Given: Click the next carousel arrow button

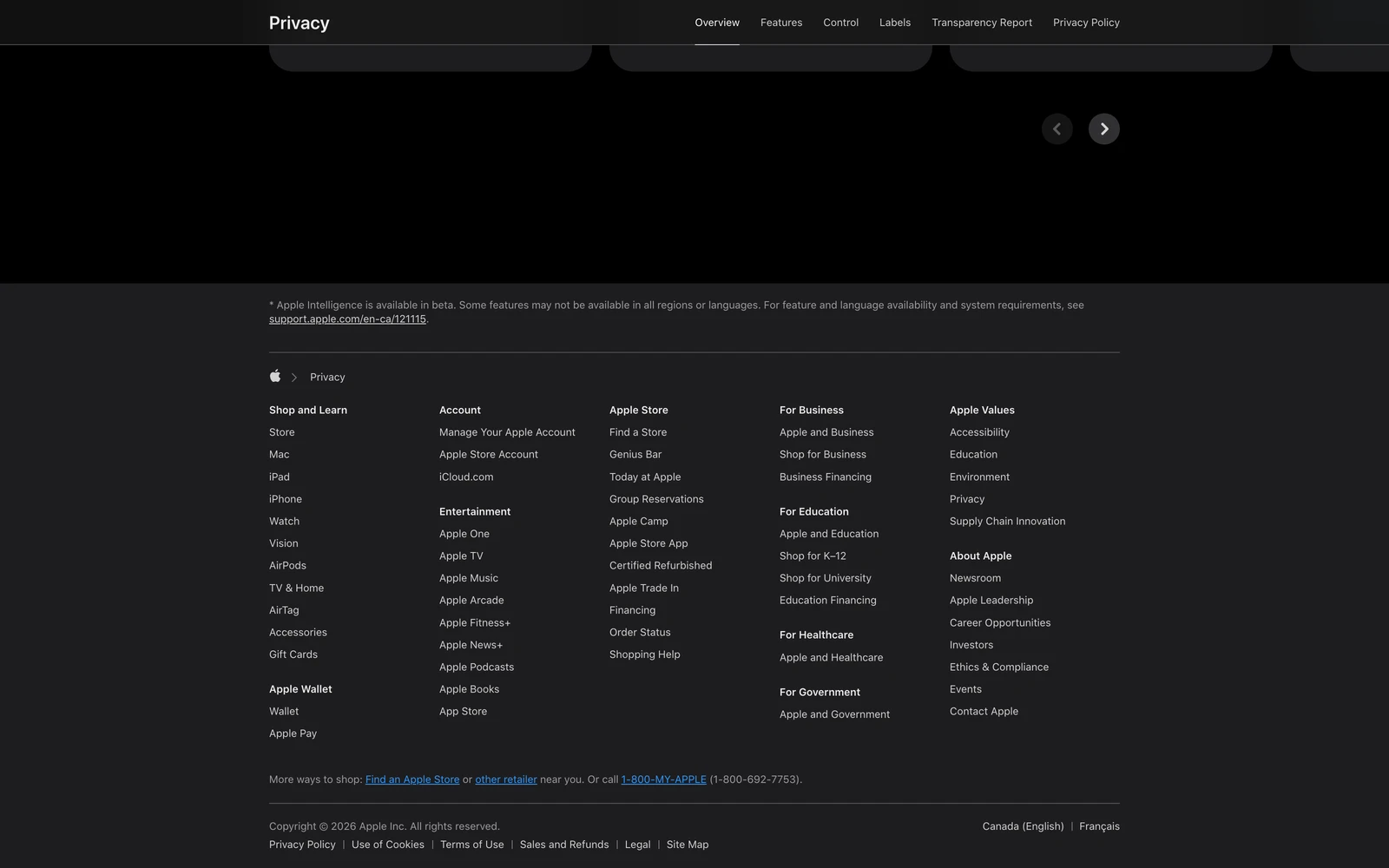Looking at the screenshot, I should [1104, 129].
